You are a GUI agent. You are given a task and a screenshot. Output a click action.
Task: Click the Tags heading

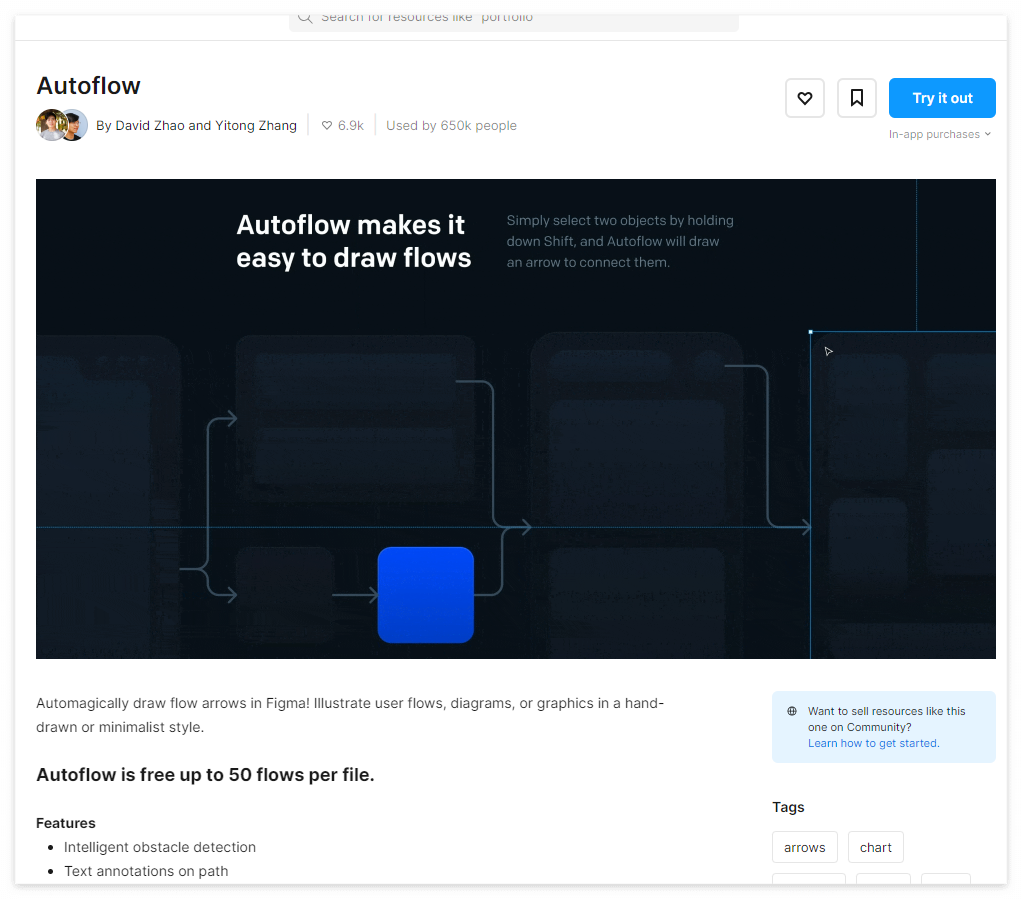tap(788, 807)
